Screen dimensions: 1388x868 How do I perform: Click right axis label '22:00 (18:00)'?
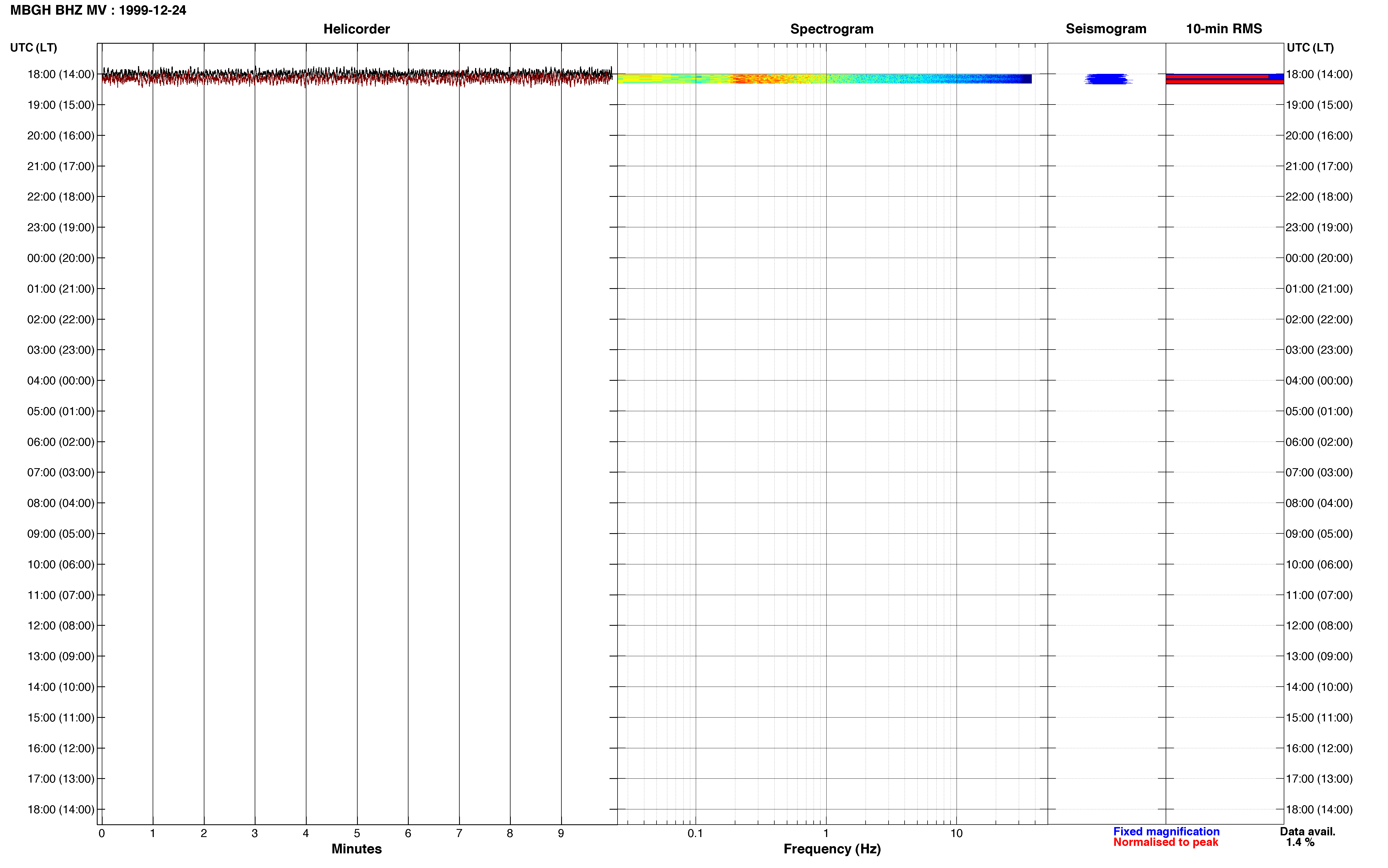pos(1319,197)
